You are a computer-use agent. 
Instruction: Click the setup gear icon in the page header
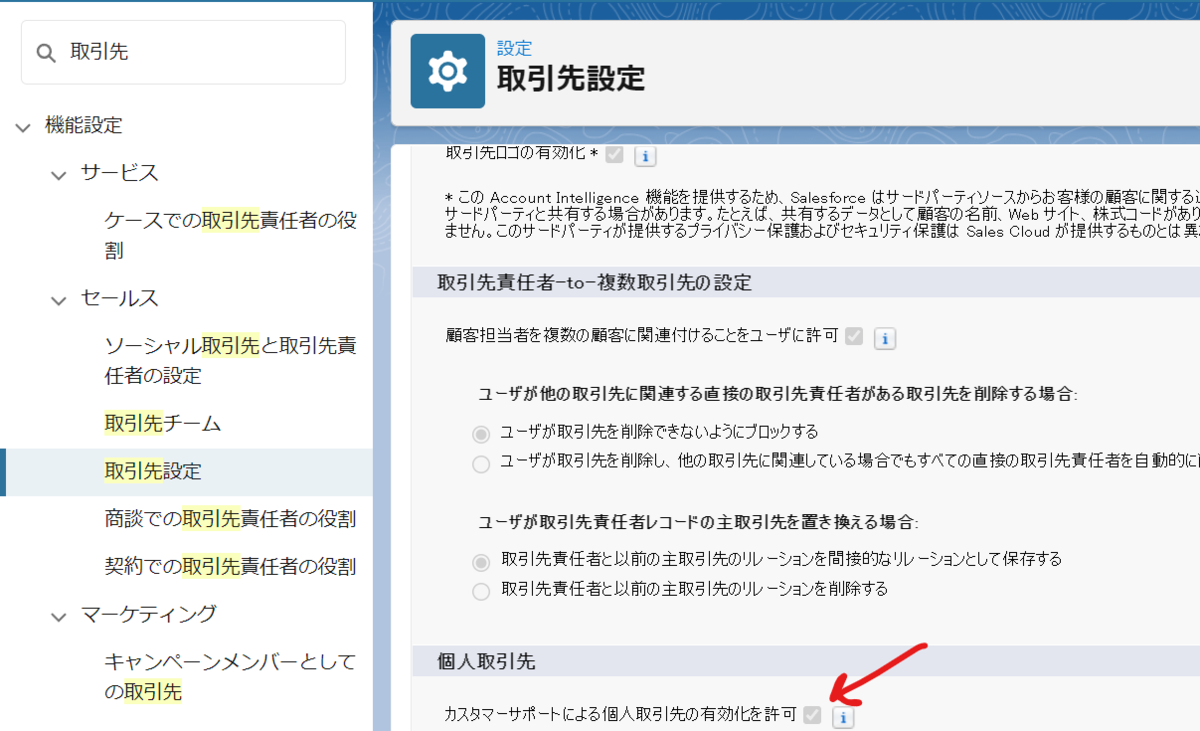point(446,71)
